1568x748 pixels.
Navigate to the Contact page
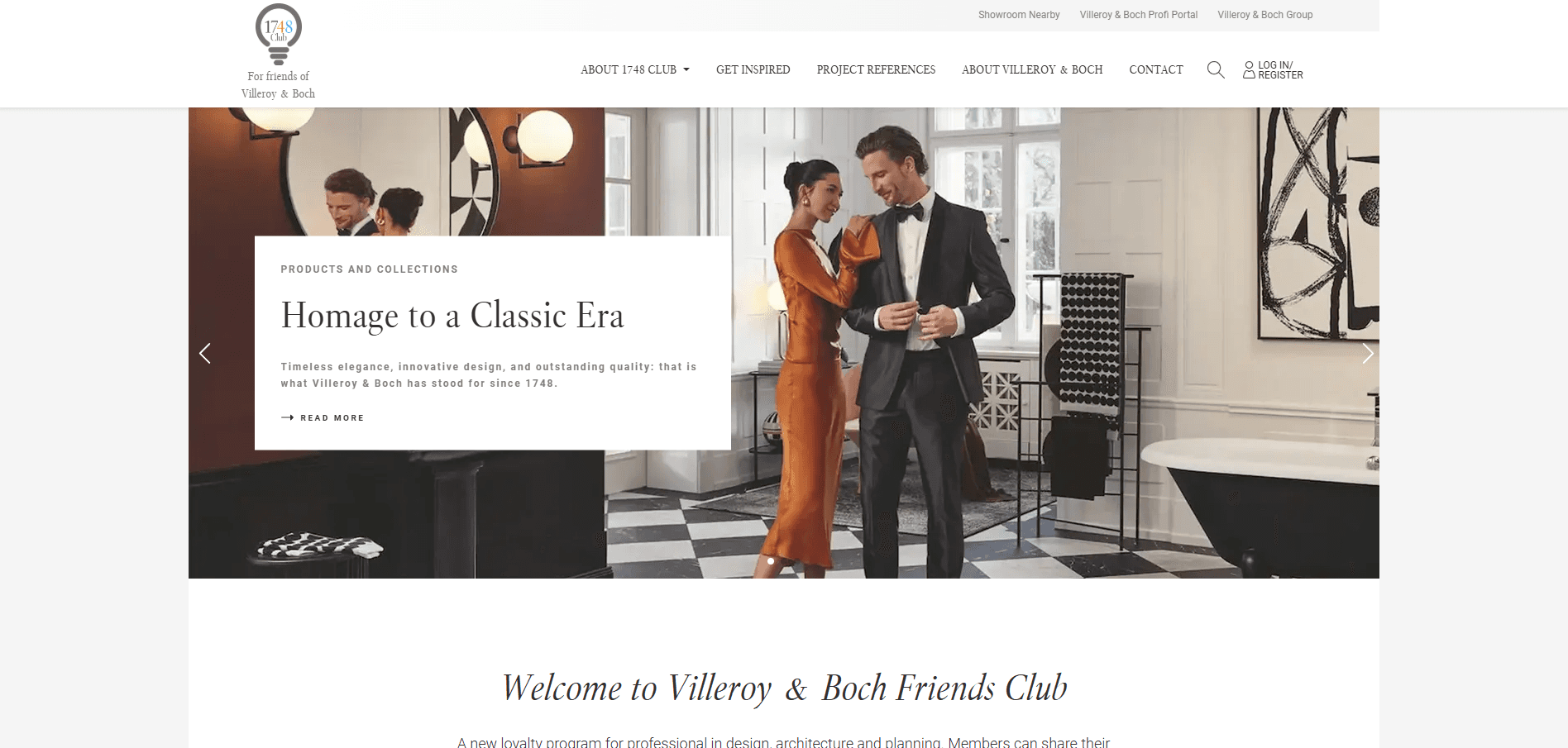tap(1156, 70)
